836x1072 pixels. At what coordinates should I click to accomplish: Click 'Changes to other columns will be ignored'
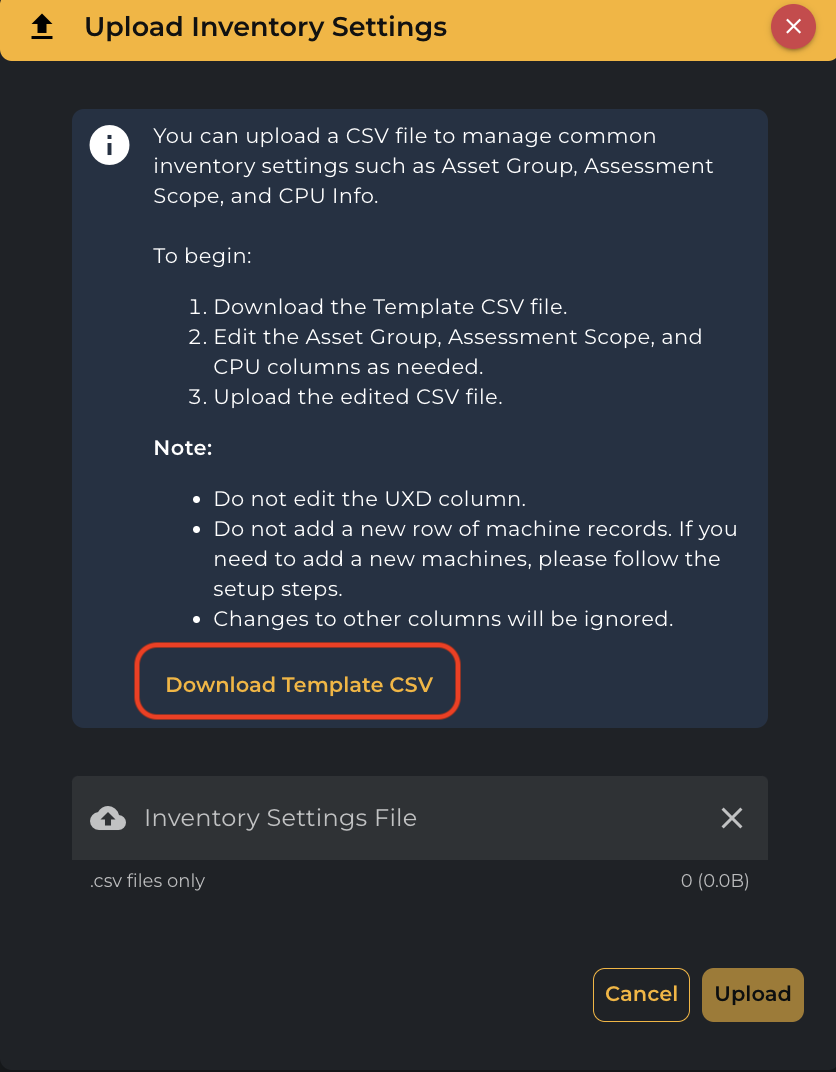pyautogui.click(x=443, y=619)
